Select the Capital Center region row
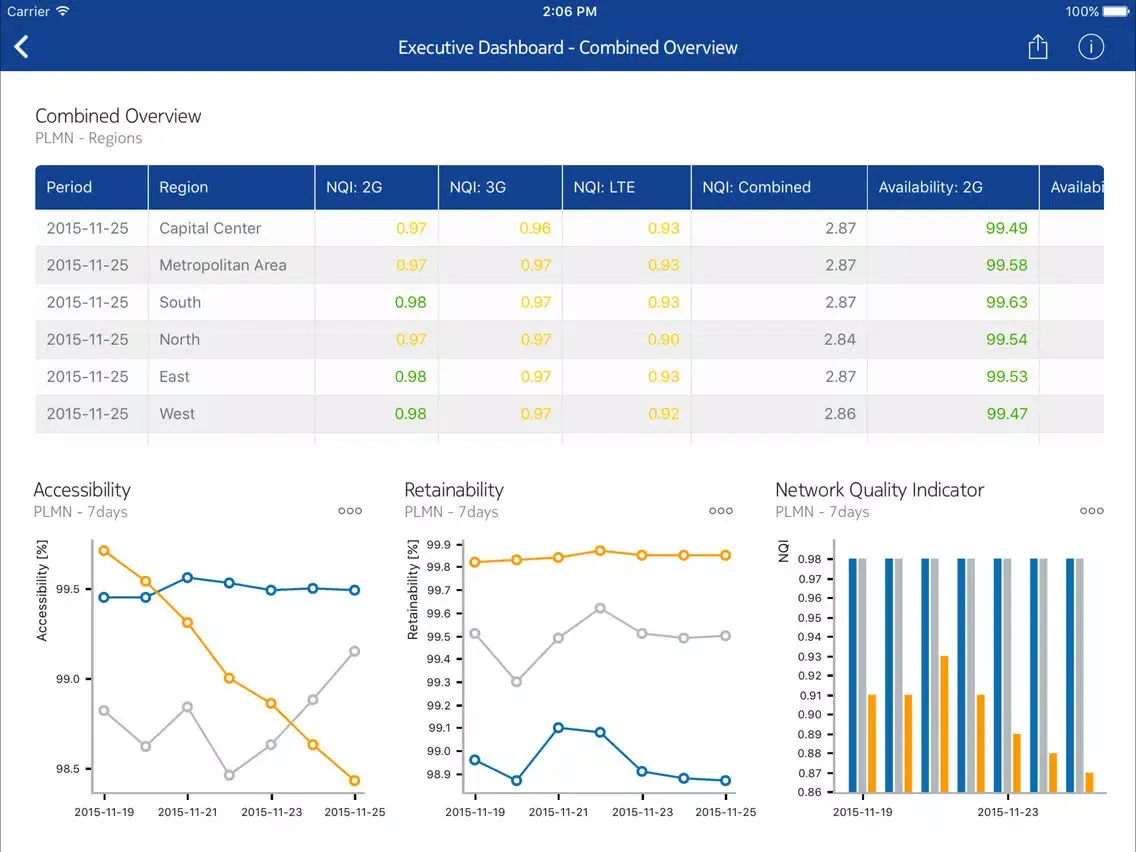This screenshot has width=1136, height=852. [210, 228]
